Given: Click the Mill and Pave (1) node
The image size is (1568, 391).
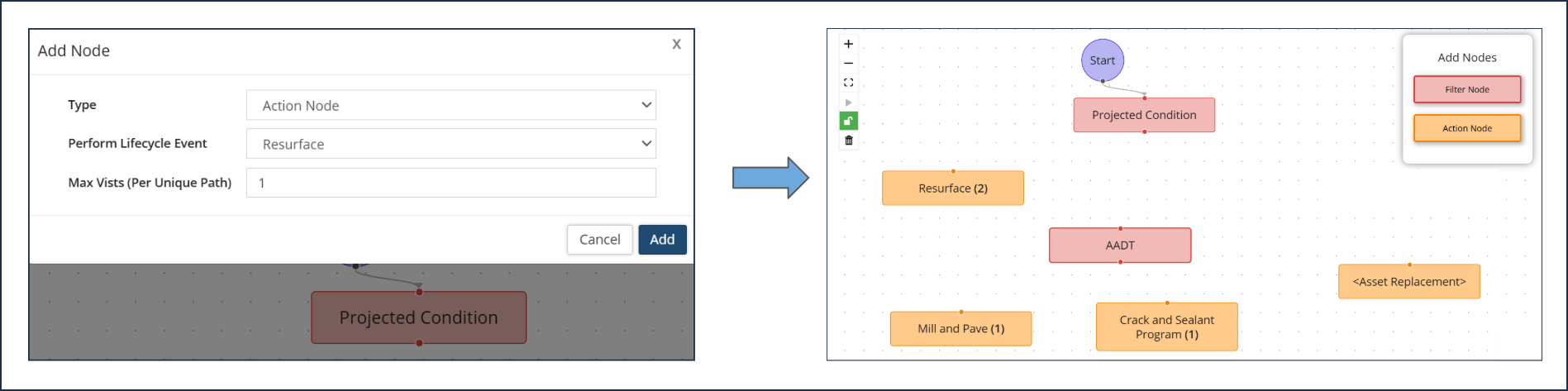Looking at the screenshot, I should (960, 329).
